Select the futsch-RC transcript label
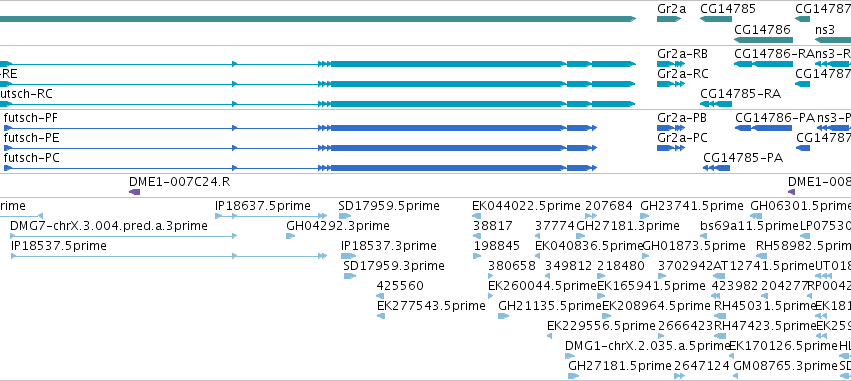The image size is (851, 381). [26, 94]
